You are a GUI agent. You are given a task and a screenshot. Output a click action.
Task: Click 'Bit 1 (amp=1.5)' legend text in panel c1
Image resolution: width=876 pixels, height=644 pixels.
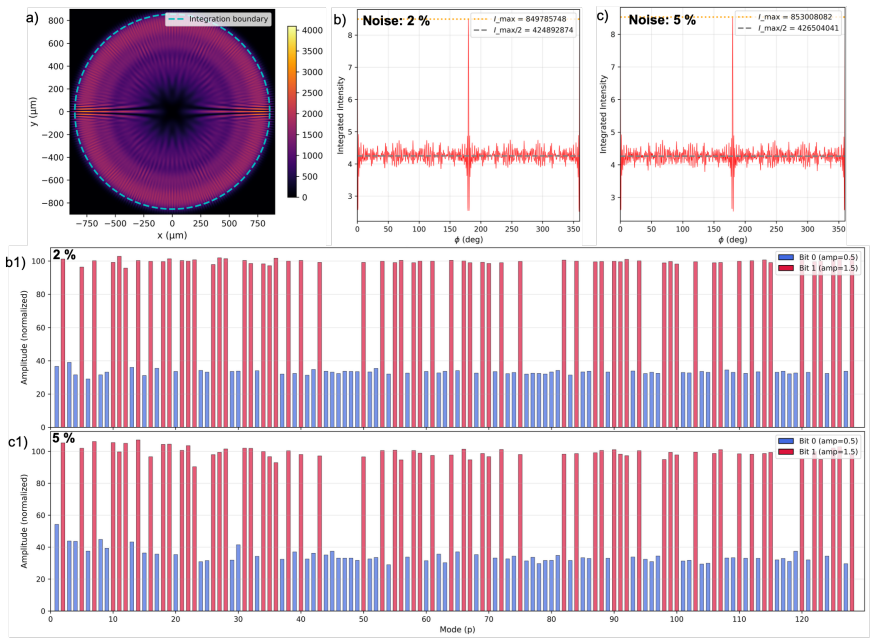[x=829, y=452]
